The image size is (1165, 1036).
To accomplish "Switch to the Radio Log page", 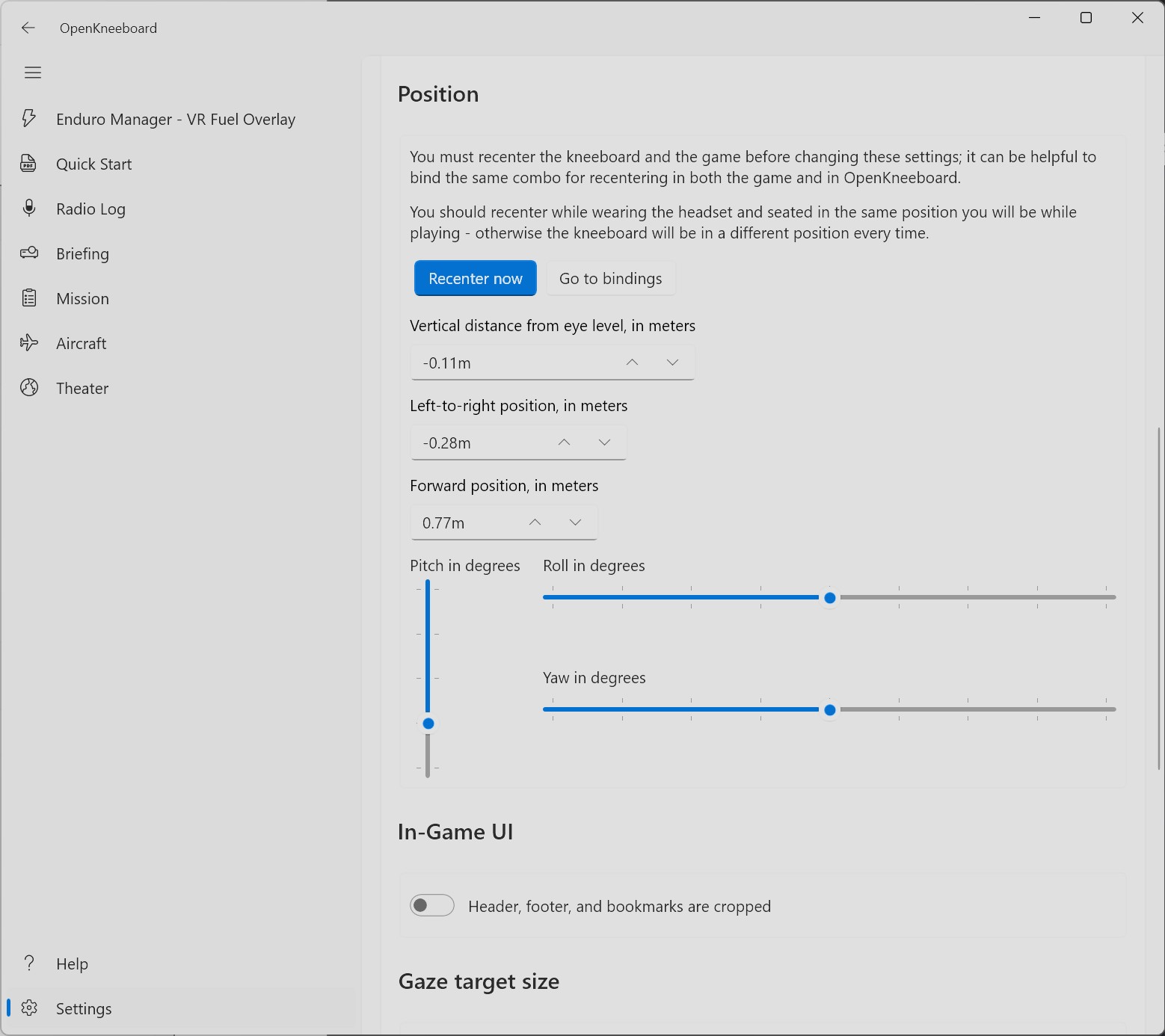I will [181, 209].
